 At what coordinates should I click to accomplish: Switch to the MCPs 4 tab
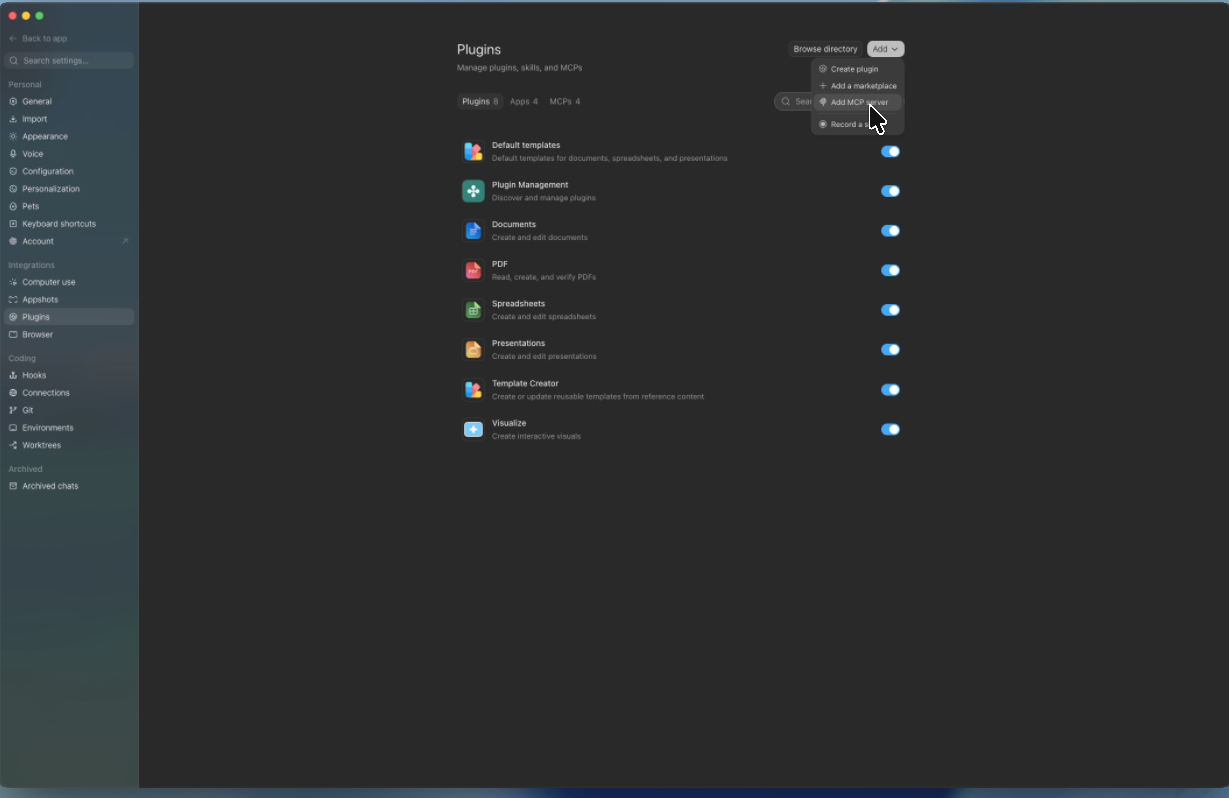click(565, 102)
